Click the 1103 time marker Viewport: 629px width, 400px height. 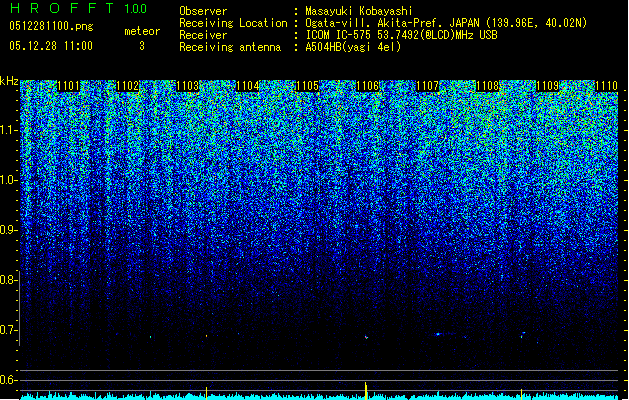tap(188, 86)
